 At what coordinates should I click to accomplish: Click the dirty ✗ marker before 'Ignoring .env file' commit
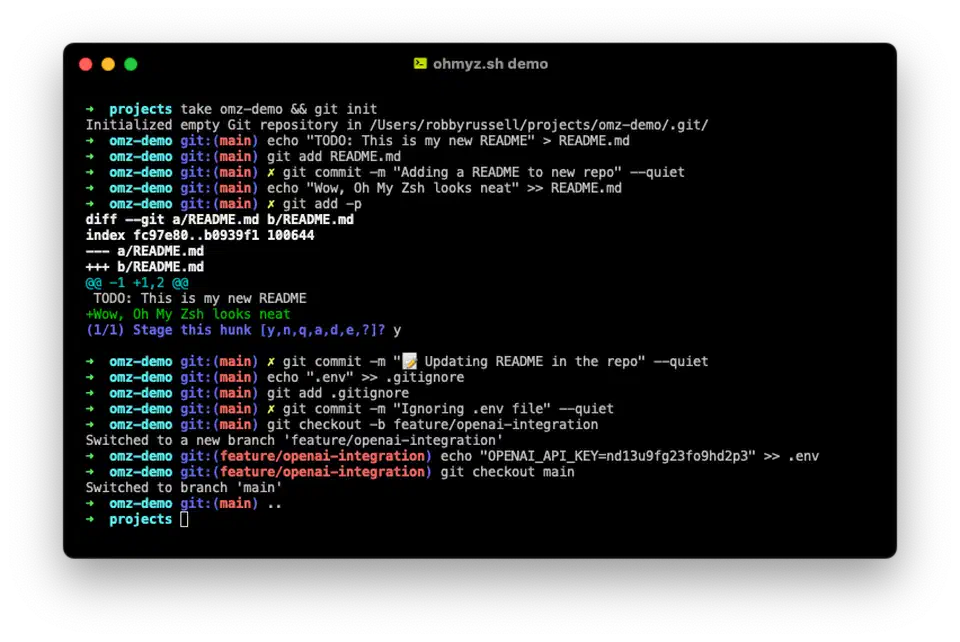coord(271,409)
